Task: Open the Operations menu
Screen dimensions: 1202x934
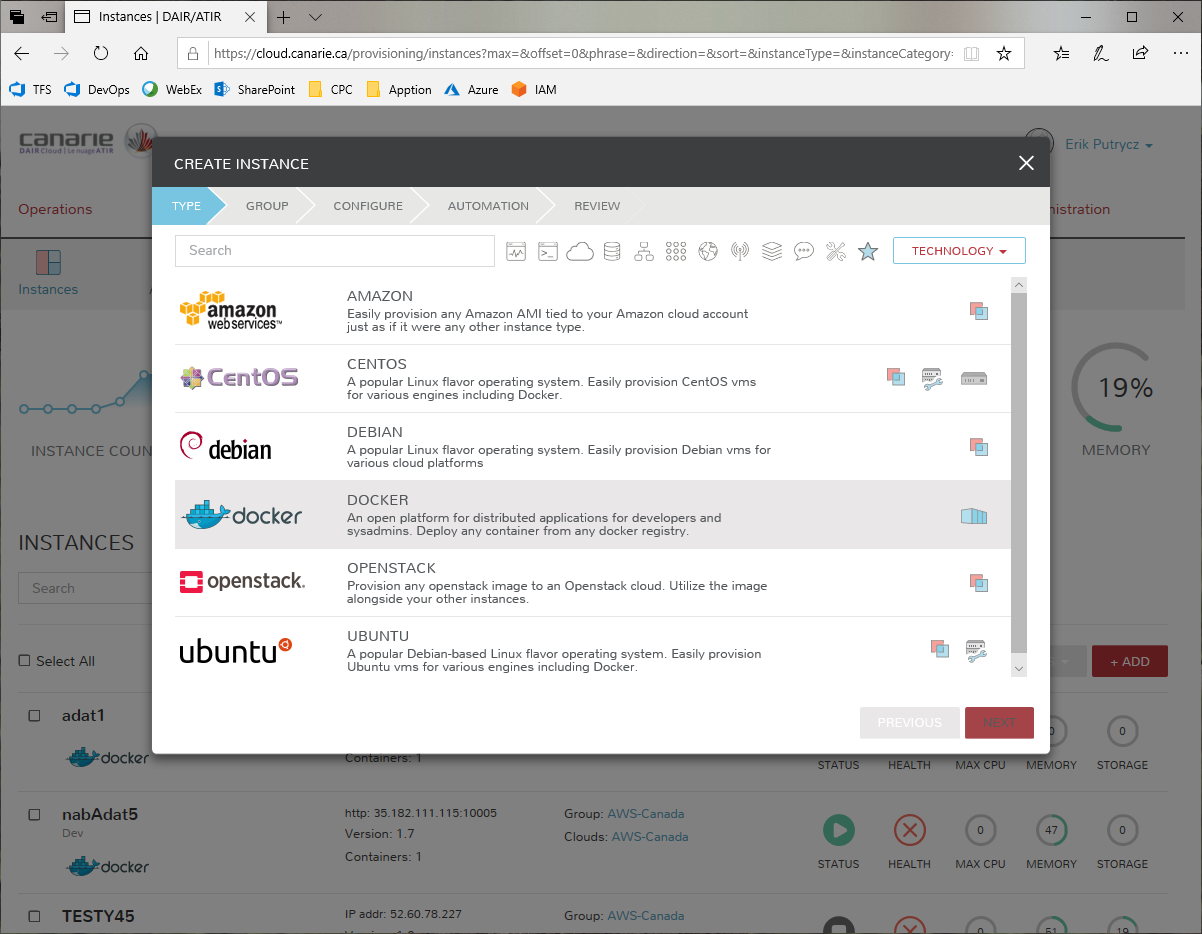Action: [55, 209]
